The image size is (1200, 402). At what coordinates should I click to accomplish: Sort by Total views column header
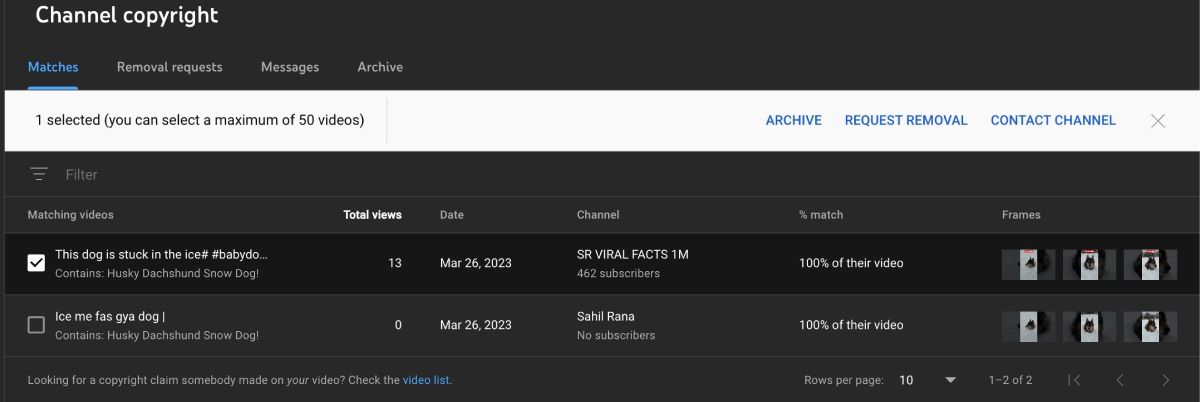[372, 214]
